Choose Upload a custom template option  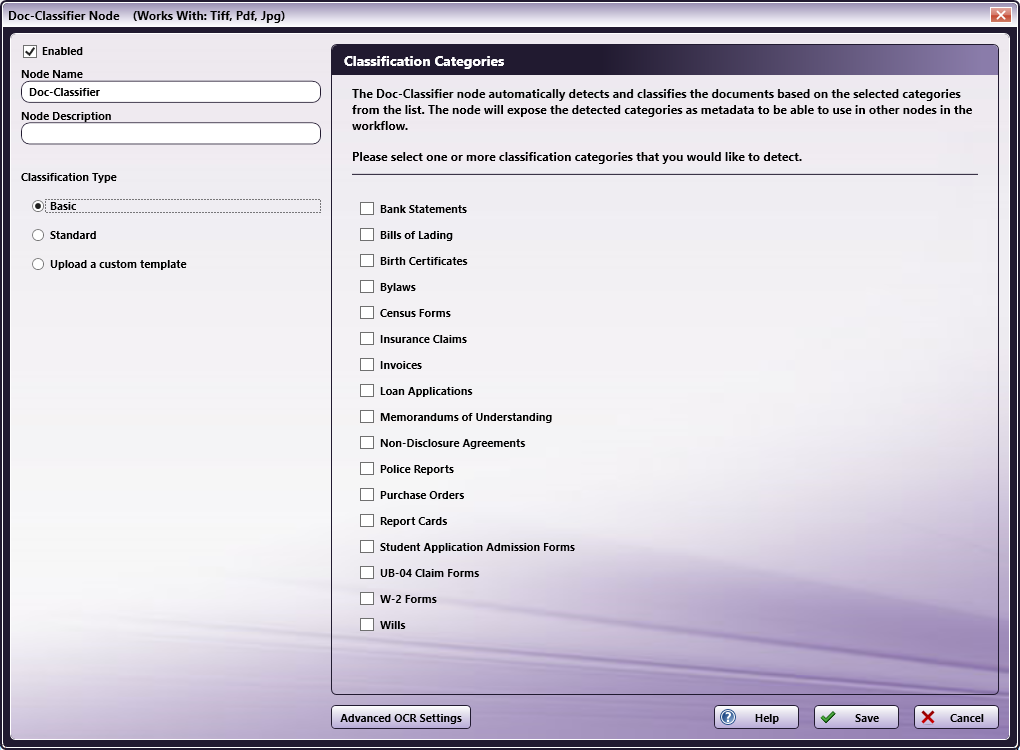[38, 264]
